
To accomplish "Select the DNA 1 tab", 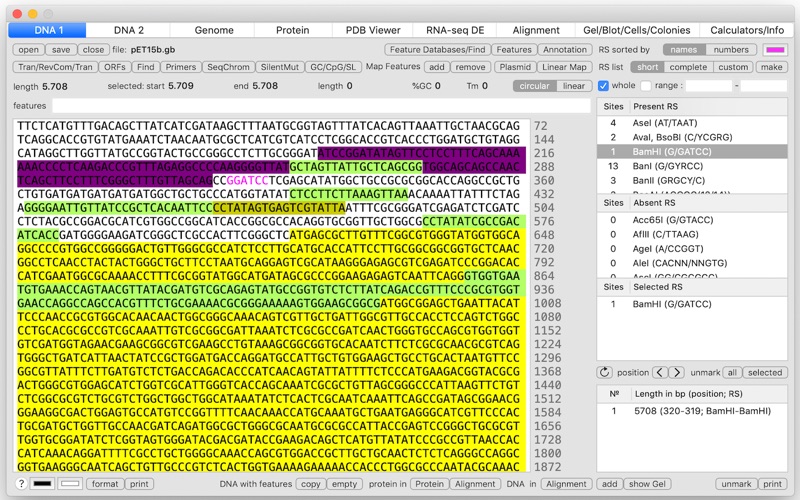I will coord(47,30).
